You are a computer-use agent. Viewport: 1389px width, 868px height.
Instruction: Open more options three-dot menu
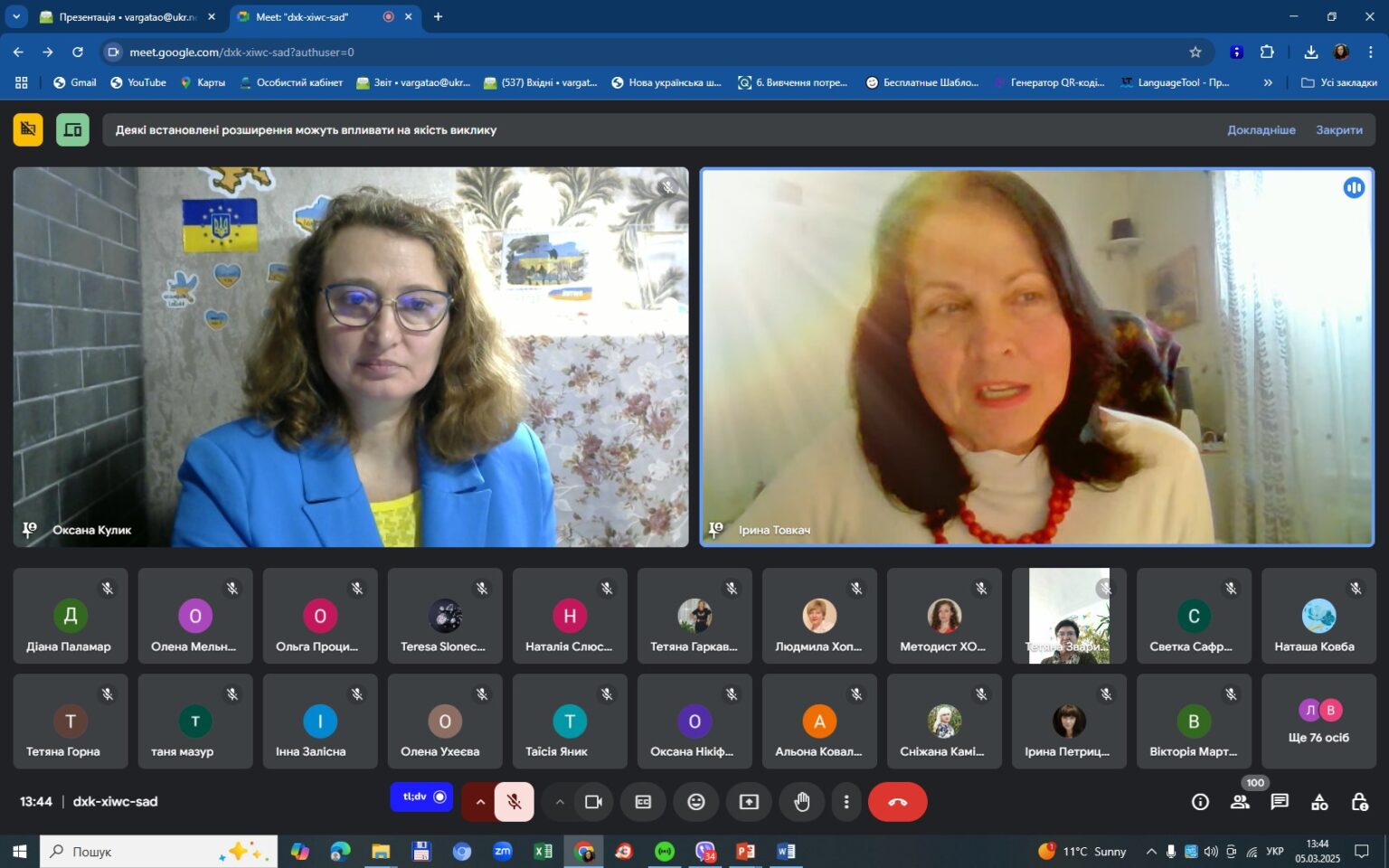point(846,802)
